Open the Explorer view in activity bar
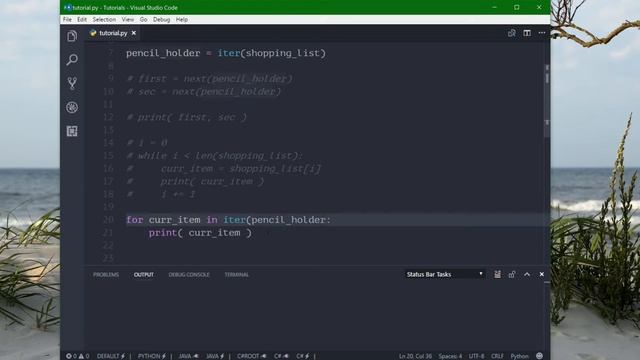640x360 pixels. click(x=72, y=36)
